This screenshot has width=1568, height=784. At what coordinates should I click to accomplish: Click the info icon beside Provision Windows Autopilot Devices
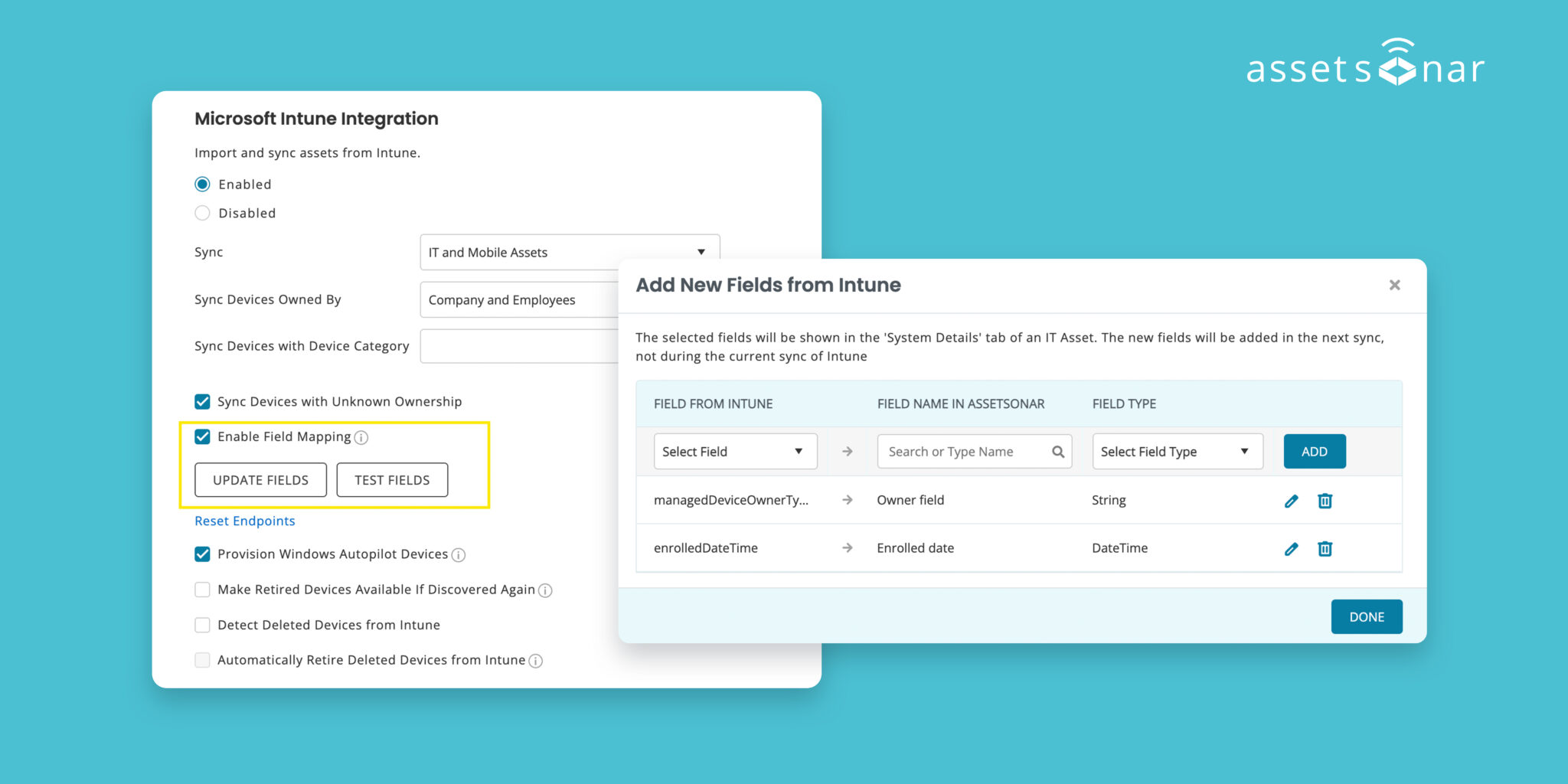click(x=457, y=554)
